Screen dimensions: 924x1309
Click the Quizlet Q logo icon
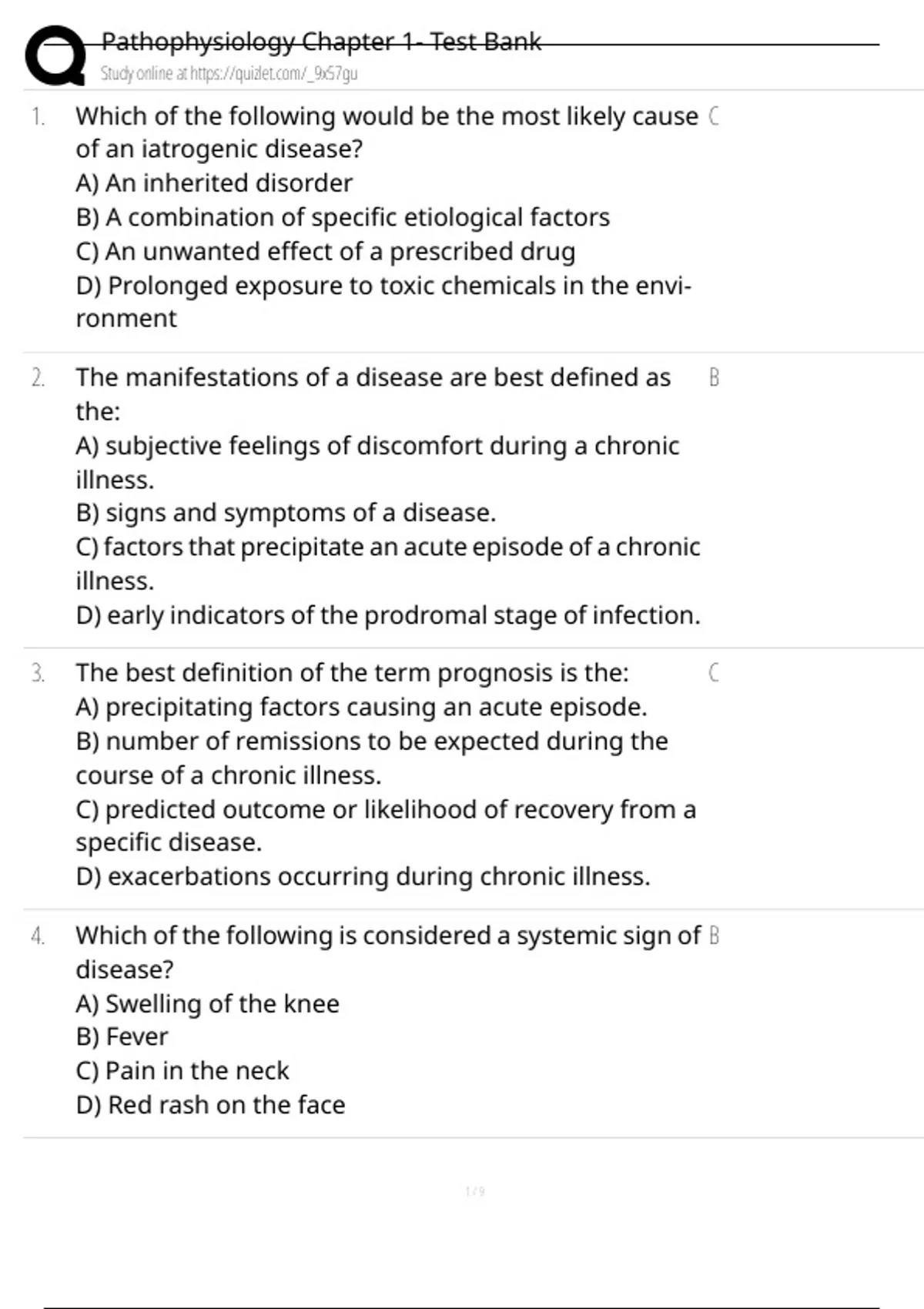(x=55, y=55)
